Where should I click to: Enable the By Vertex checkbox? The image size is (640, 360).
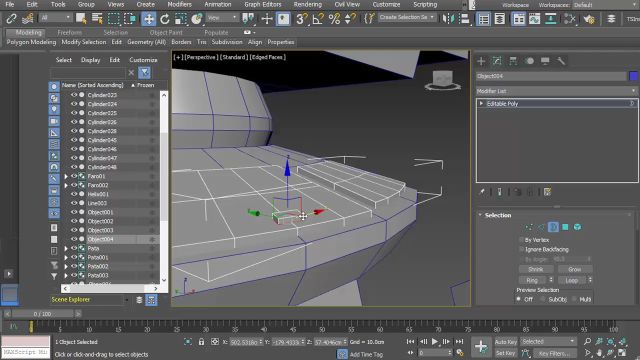pos(521,240)
